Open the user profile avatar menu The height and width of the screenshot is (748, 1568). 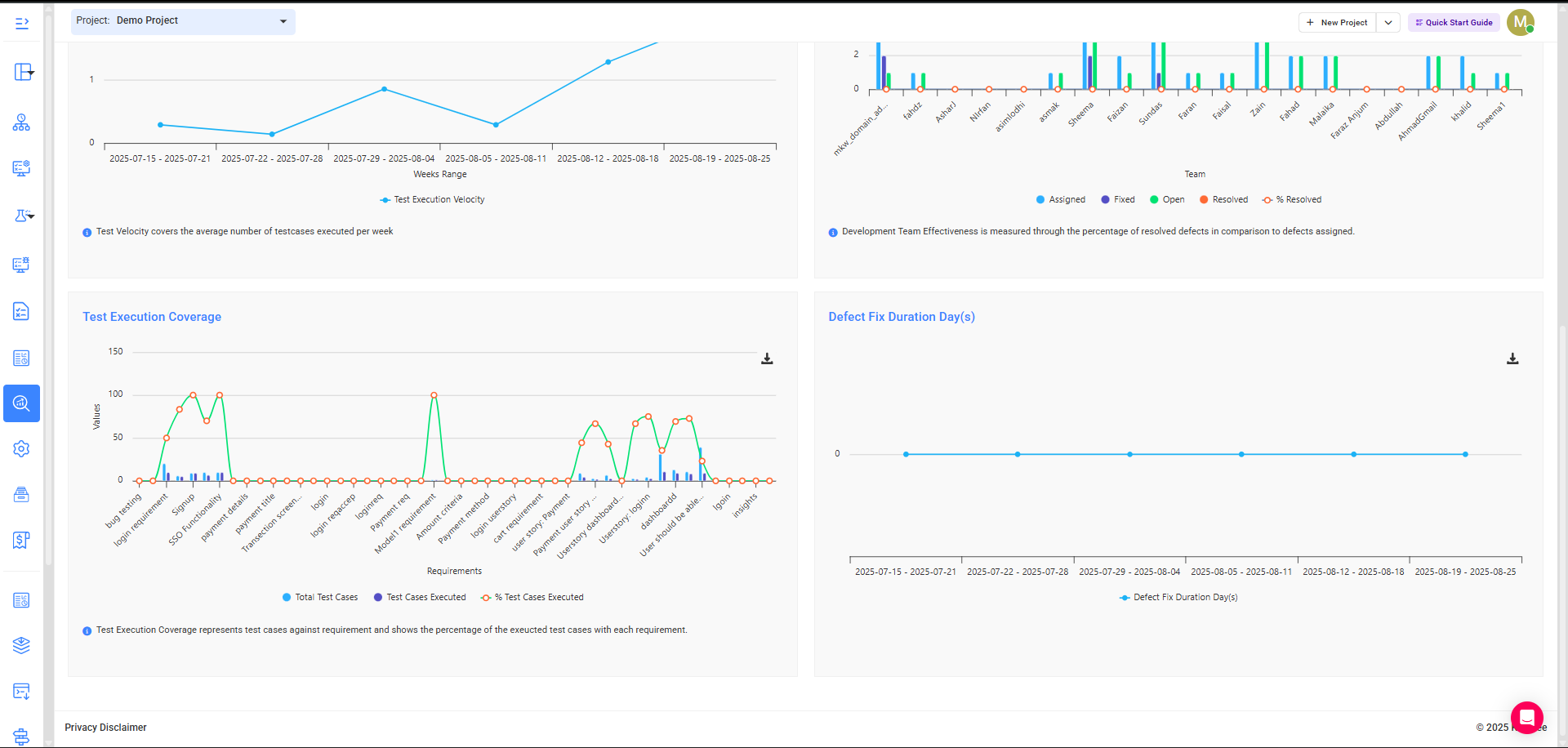coord(1521,23)
